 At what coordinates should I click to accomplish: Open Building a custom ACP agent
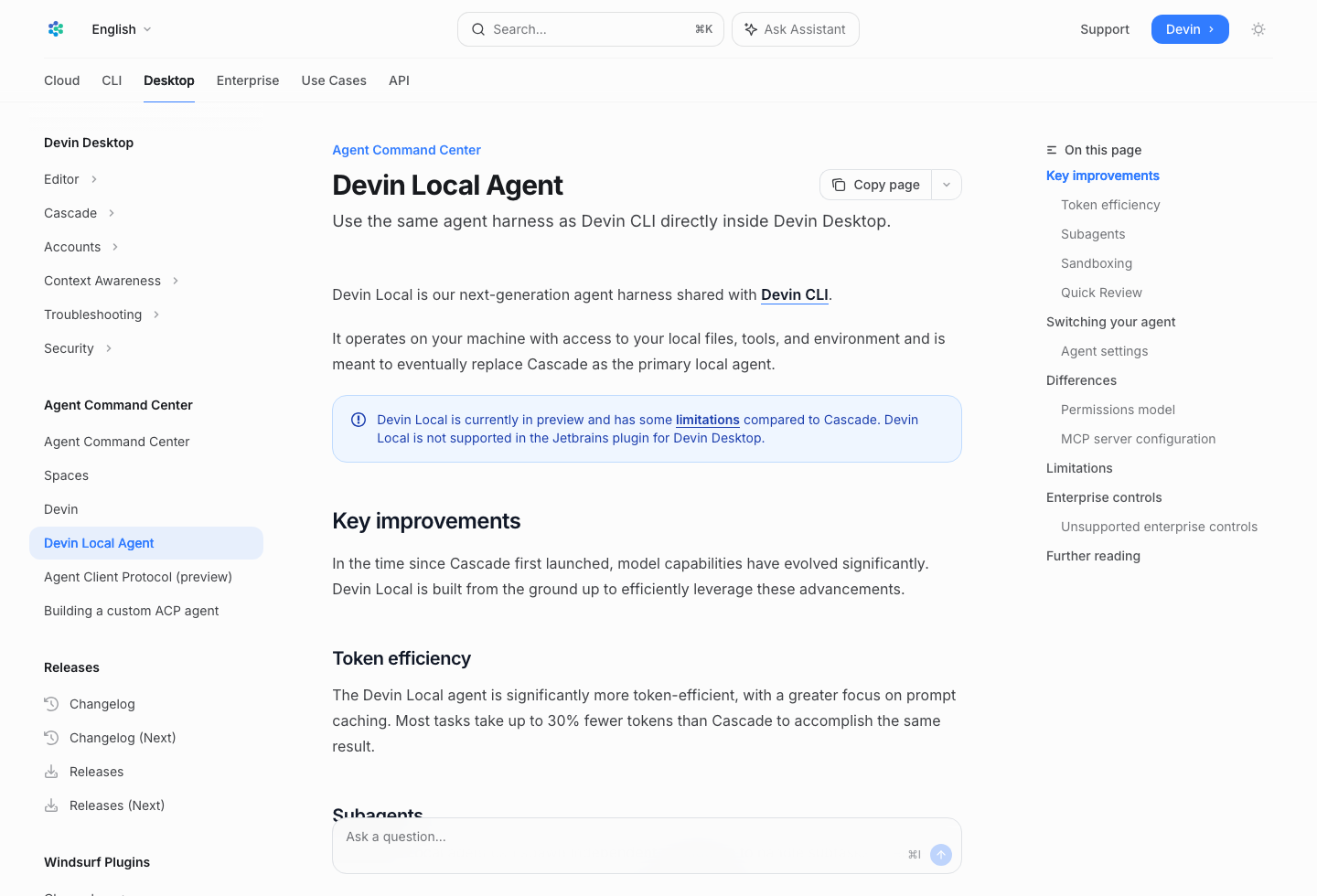coord(132,611)
